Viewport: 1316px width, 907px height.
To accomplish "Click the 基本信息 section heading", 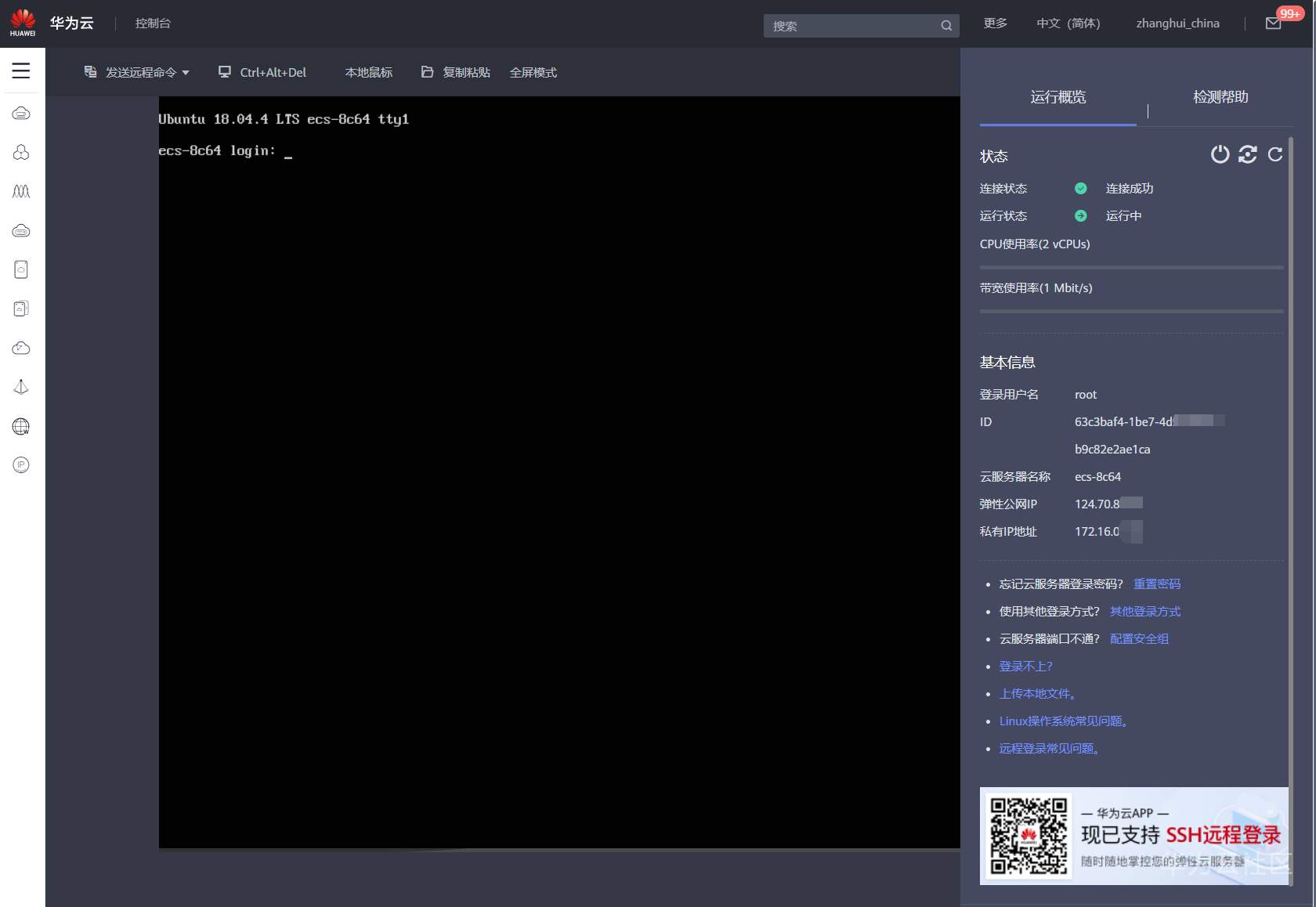I will (1007, 362).
